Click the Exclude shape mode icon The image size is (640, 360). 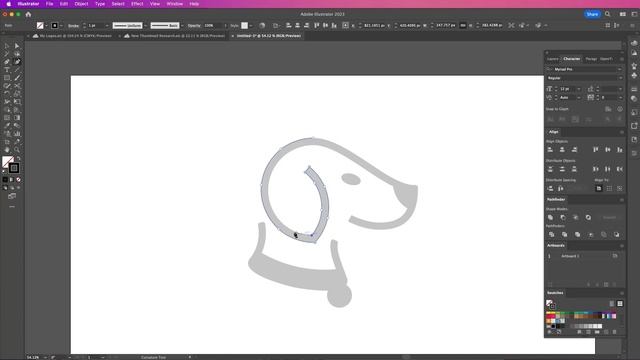coord(588,218)
